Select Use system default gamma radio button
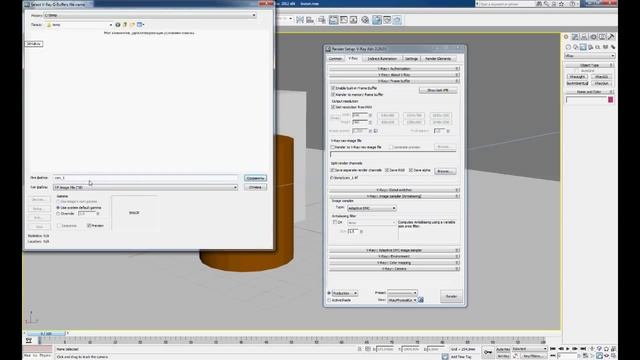This screenshot has width=640, height=360. coord(58,208)
